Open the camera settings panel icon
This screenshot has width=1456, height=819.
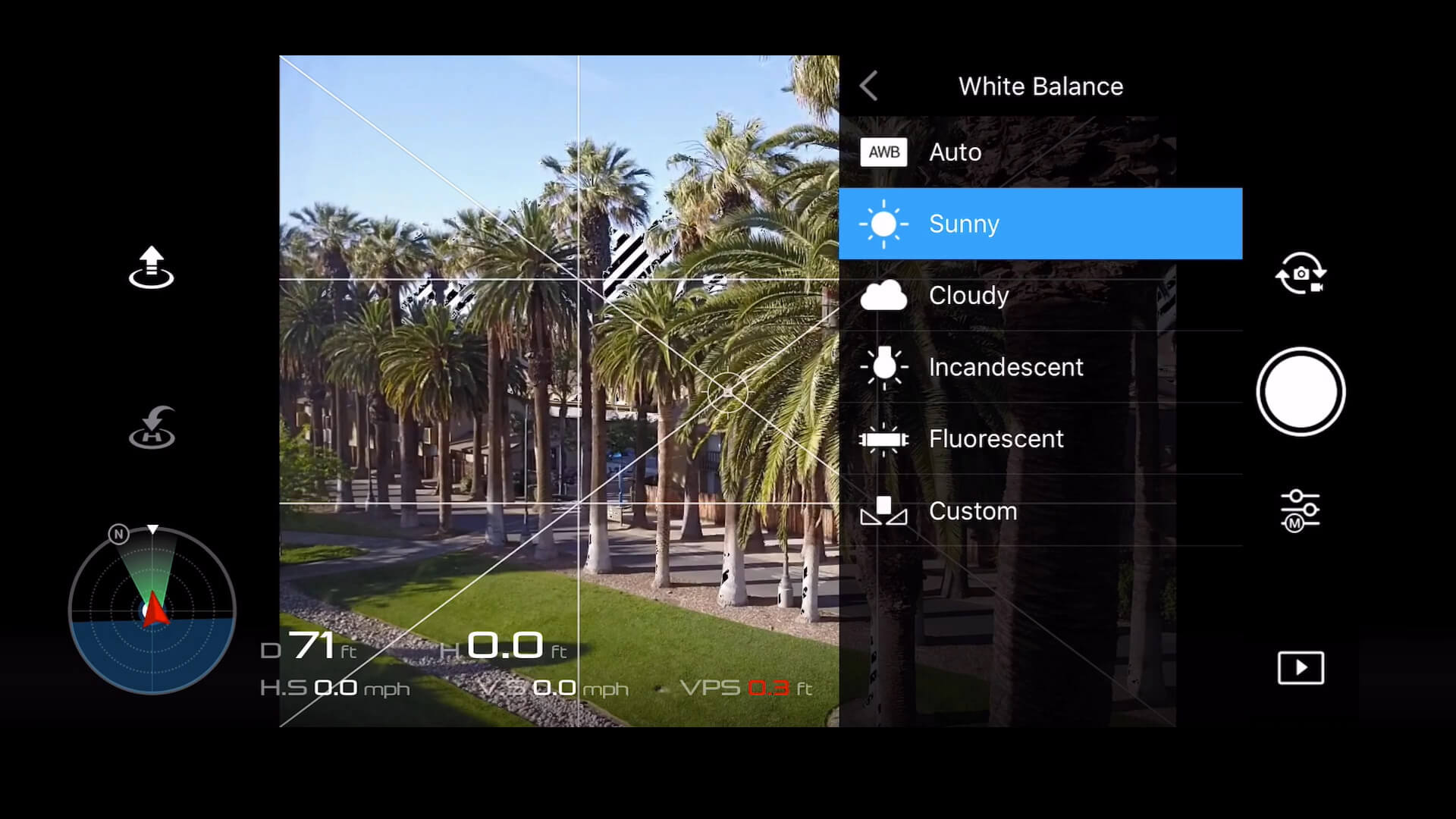coord(1300,510)
